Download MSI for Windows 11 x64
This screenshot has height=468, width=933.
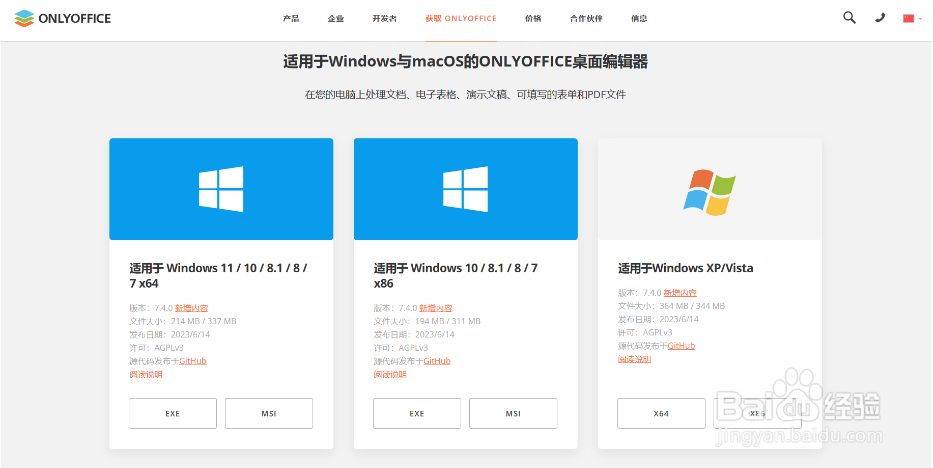[269, 413]
